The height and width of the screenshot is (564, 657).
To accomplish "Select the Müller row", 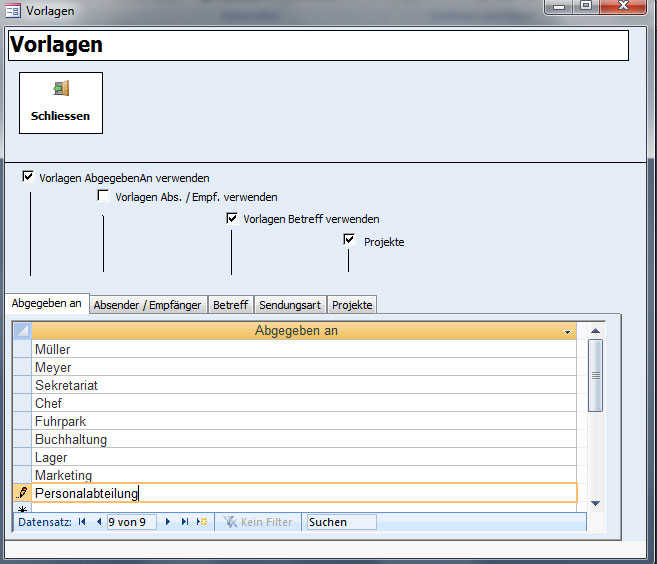I will (304, 349).
